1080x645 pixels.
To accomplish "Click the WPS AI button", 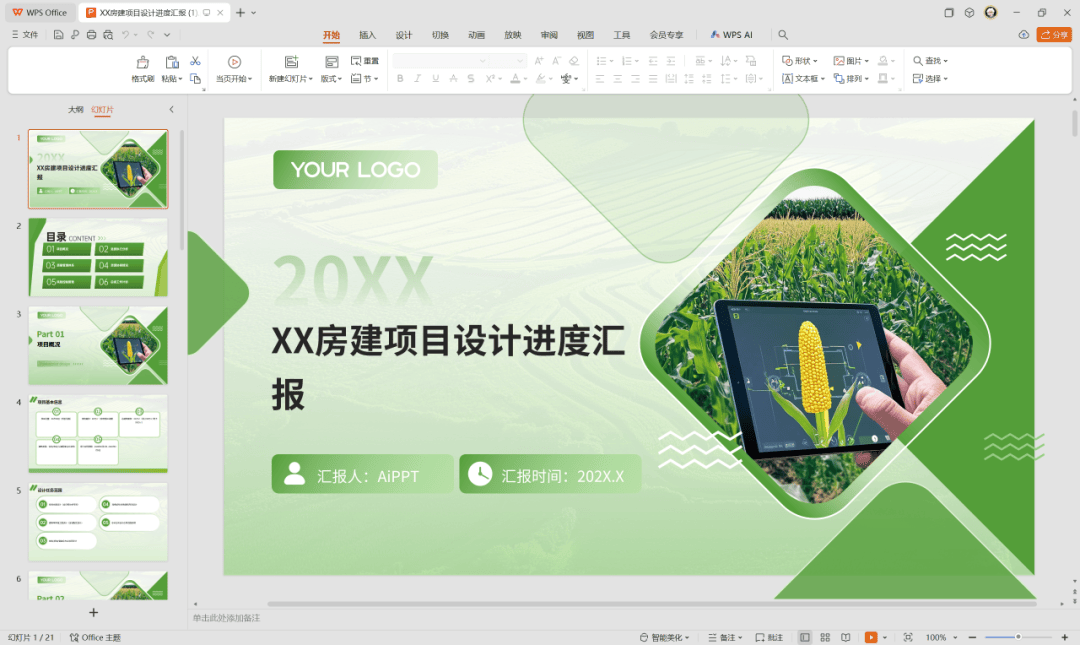I will 731,35.
